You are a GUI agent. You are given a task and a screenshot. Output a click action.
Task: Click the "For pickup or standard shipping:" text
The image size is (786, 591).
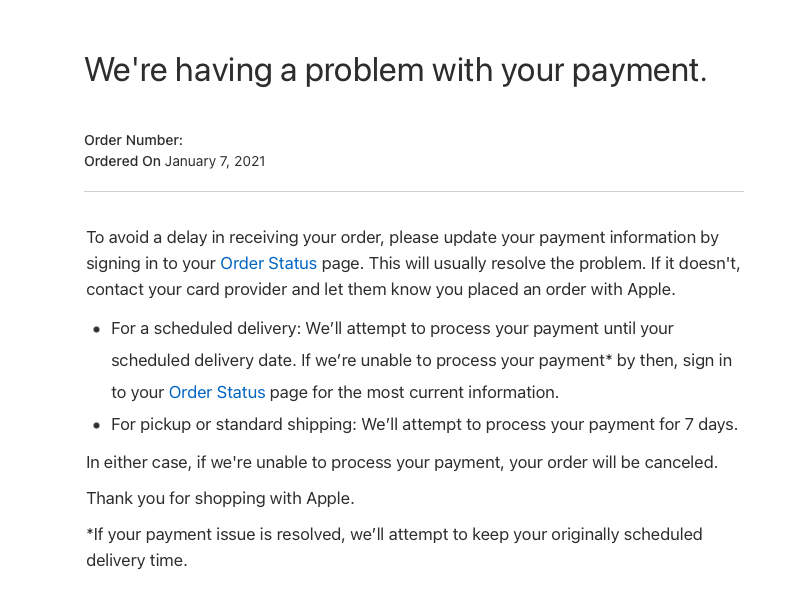coord(234,424)
